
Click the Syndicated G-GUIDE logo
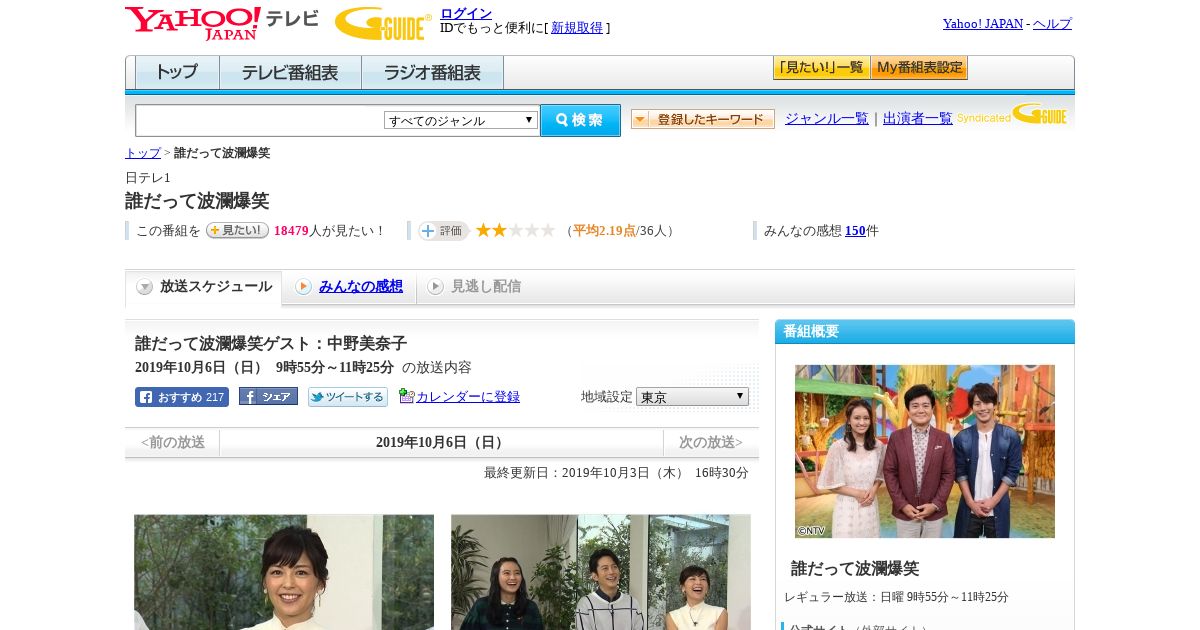pyautogui.click(x=1012, y=114)
